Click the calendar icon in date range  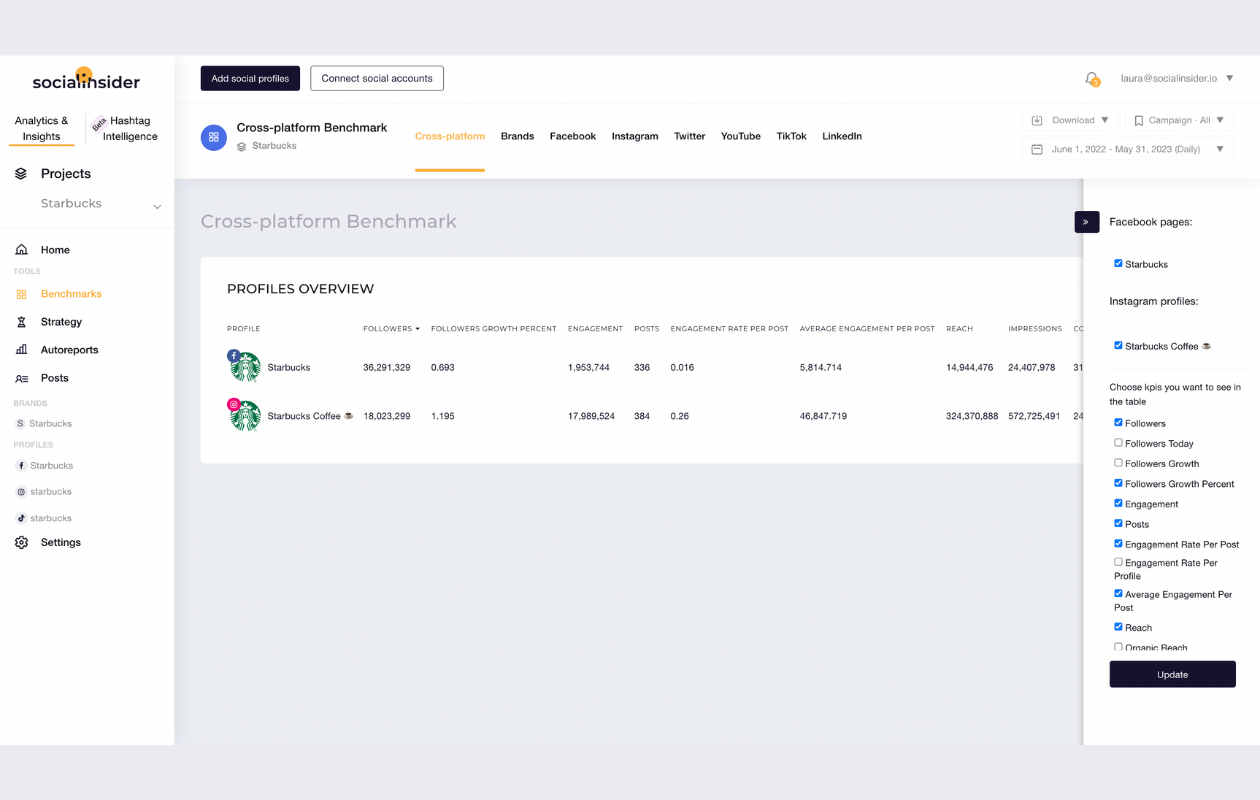click(1037, 149)
